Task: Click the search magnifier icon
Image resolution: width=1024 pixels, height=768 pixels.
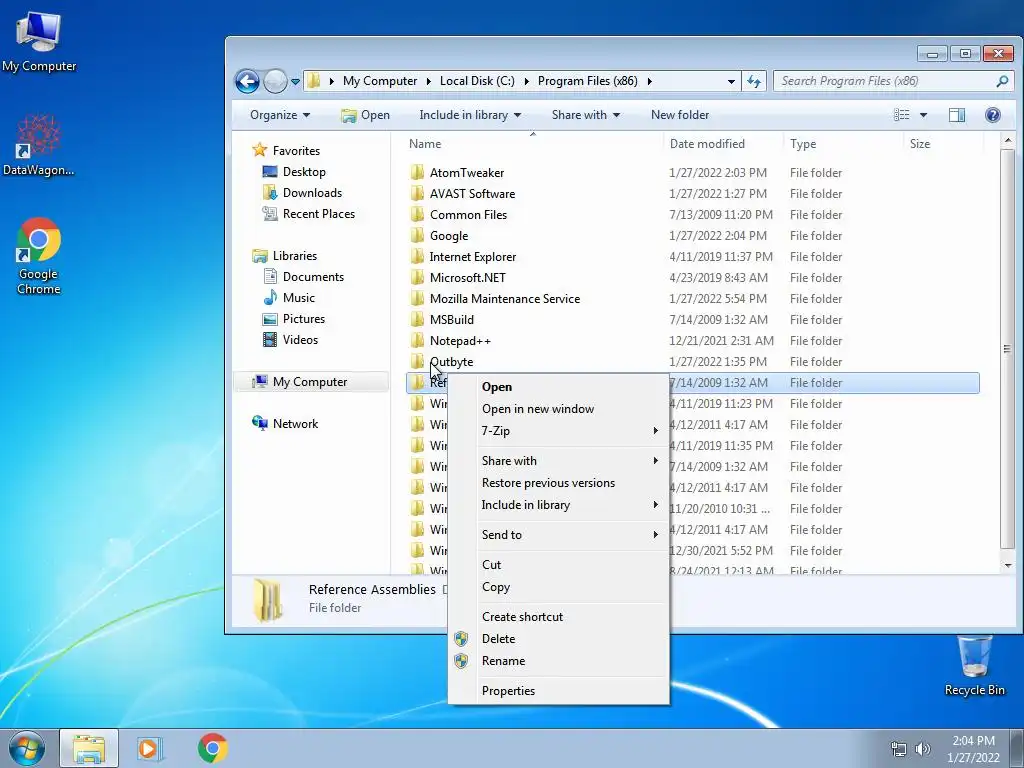Action: coord(1002,81)
